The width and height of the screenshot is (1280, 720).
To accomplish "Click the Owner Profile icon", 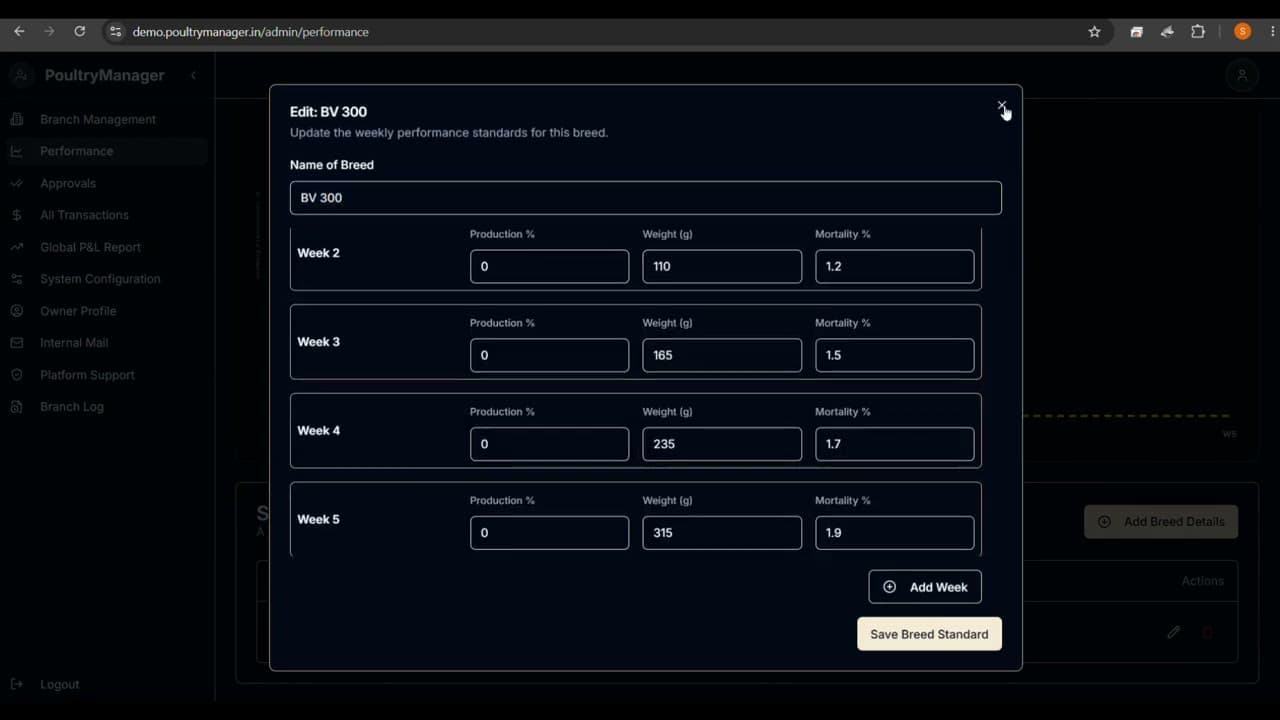I will [x=17, y=311].
